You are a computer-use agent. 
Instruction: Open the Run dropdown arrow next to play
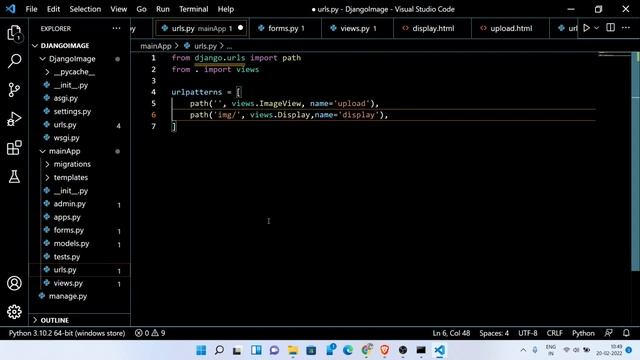[596, 28]
